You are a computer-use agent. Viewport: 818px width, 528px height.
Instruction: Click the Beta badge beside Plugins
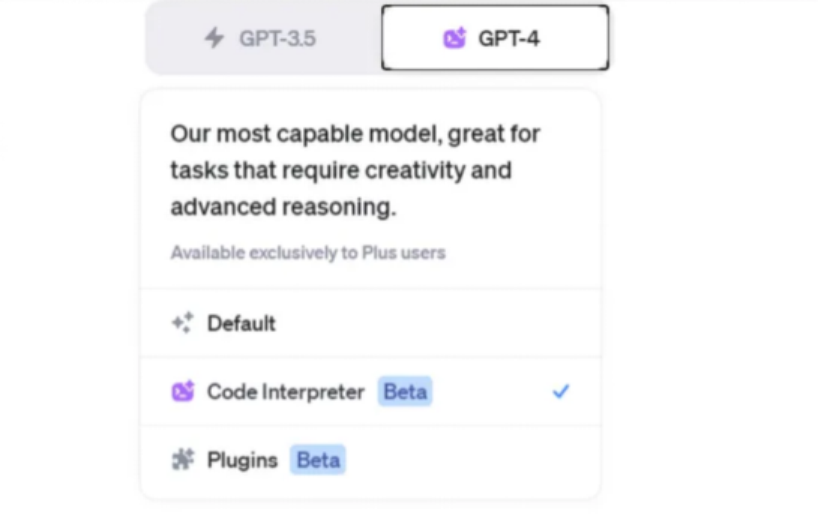coord(318,460)
